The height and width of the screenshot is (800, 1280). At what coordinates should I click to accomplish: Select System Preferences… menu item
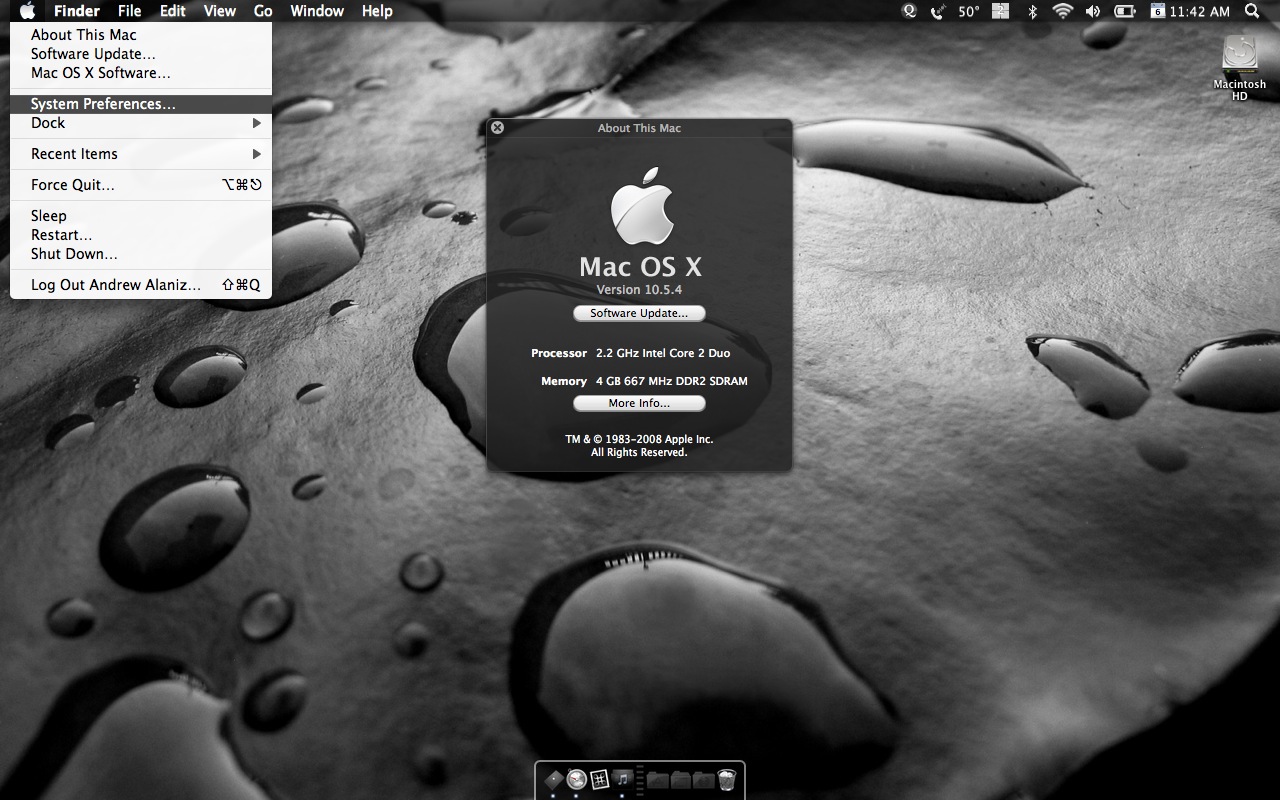(x=141, y=104)
